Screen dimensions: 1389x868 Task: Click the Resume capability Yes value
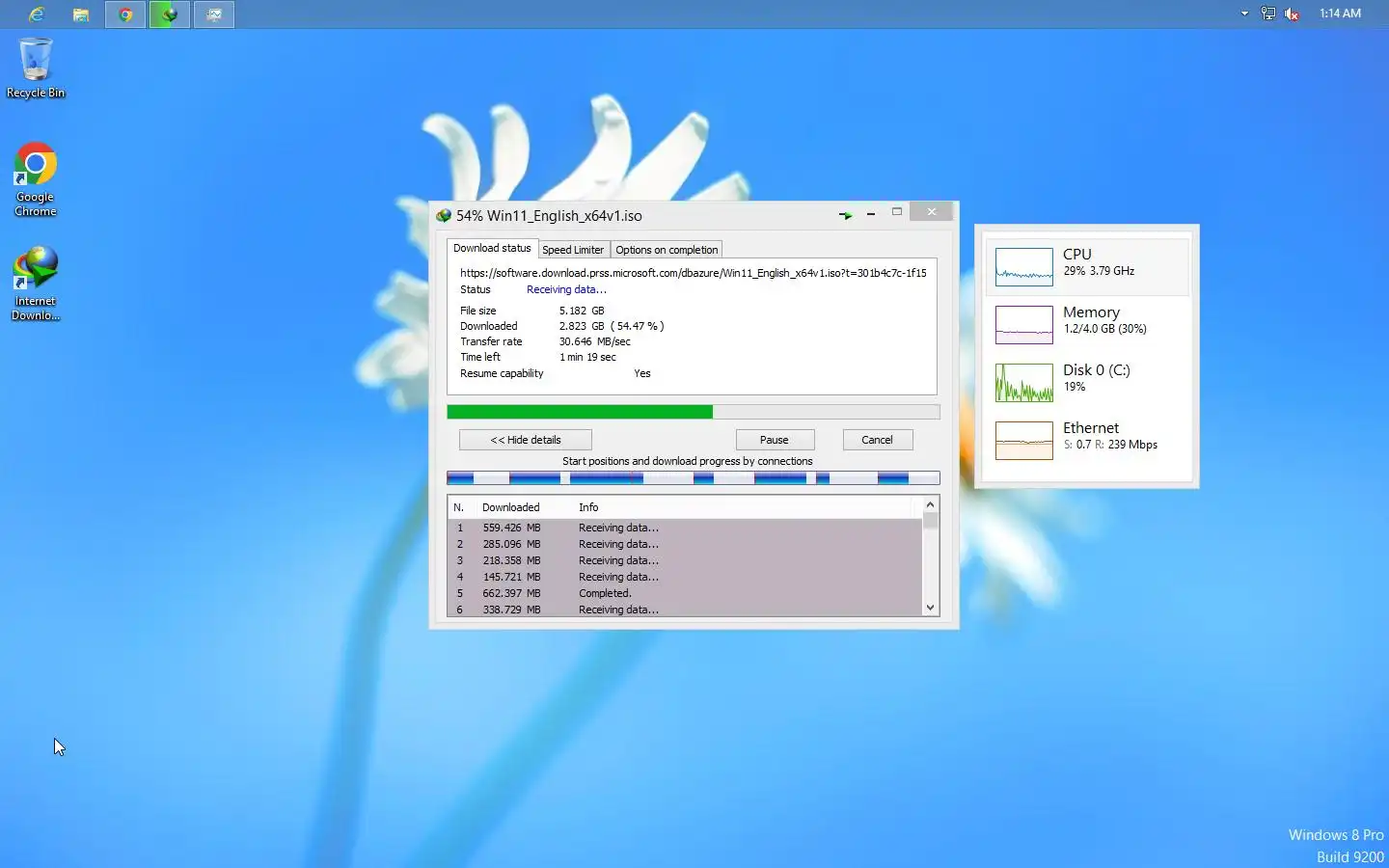pos(642,373)
